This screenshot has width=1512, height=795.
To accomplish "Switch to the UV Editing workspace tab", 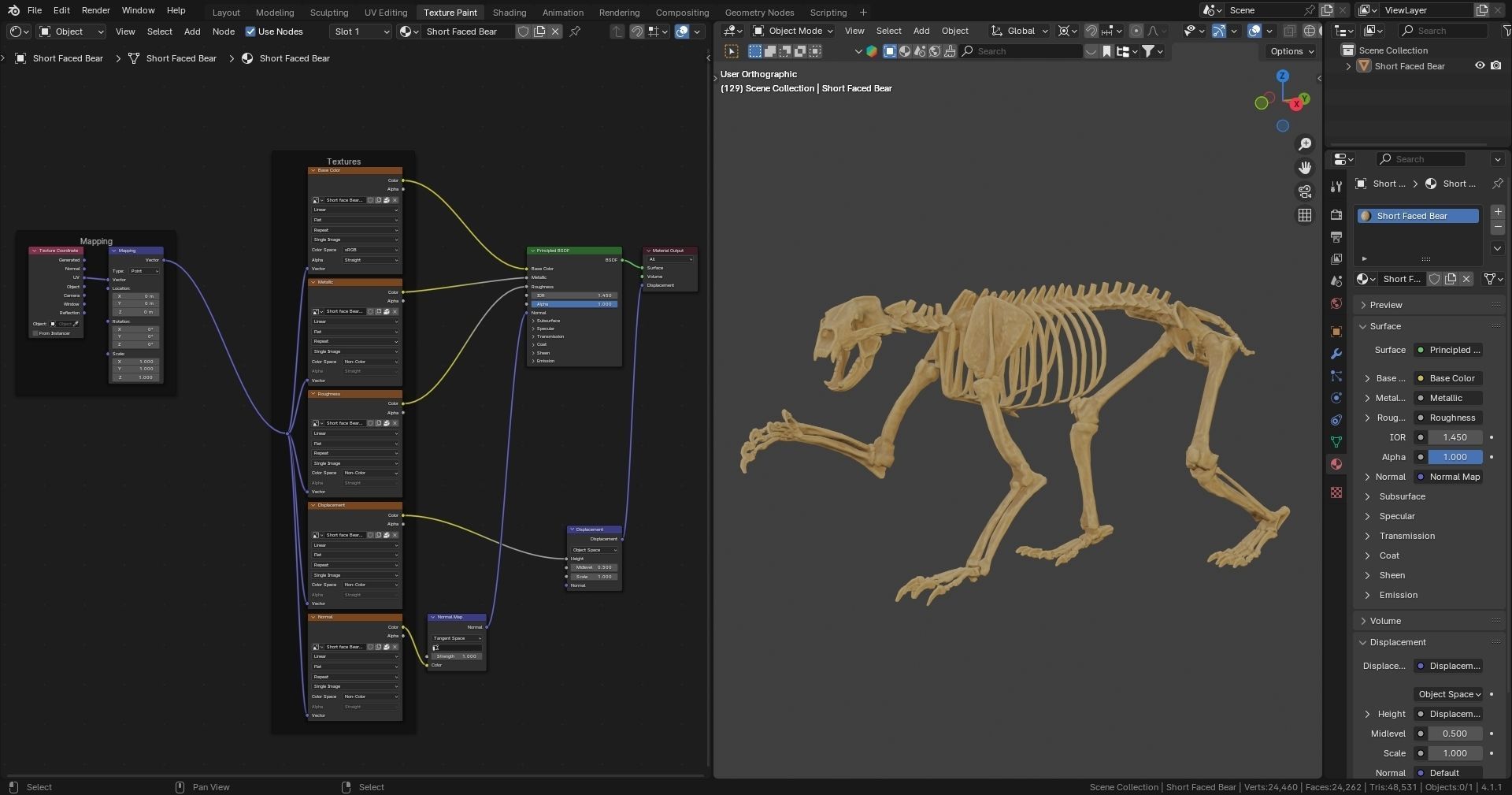I will (x=386, y=12).
